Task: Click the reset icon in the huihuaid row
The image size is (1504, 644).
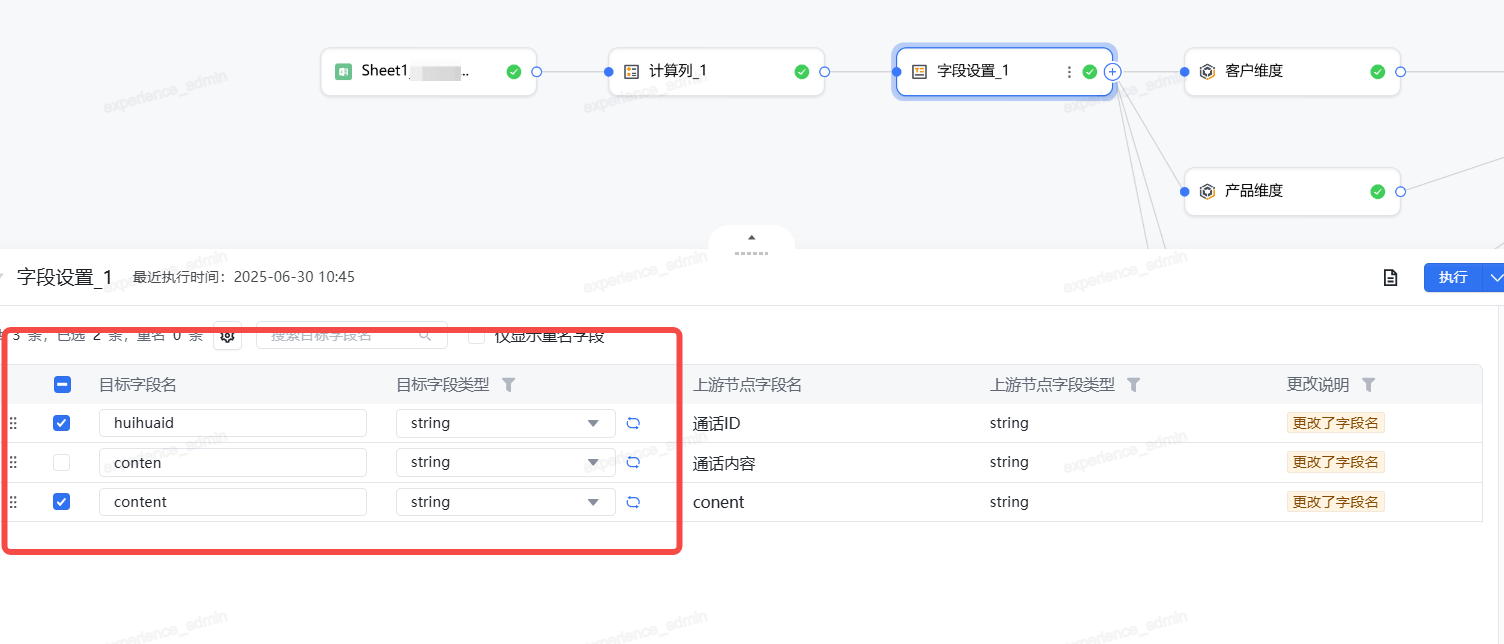Action: pos(633,423)
